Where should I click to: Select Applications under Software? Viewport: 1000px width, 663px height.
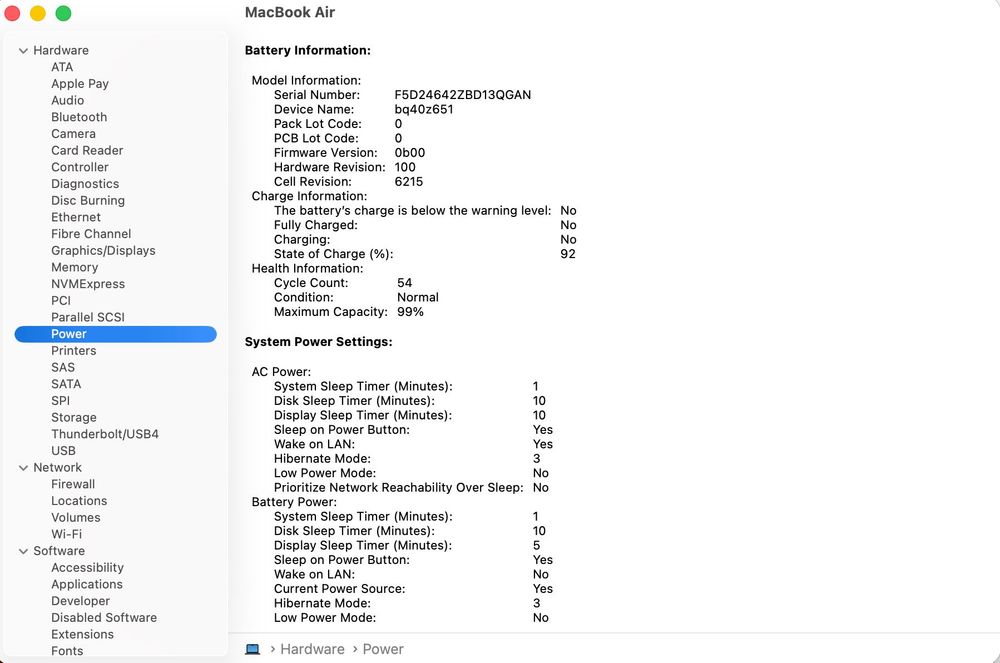click(87, 584)
